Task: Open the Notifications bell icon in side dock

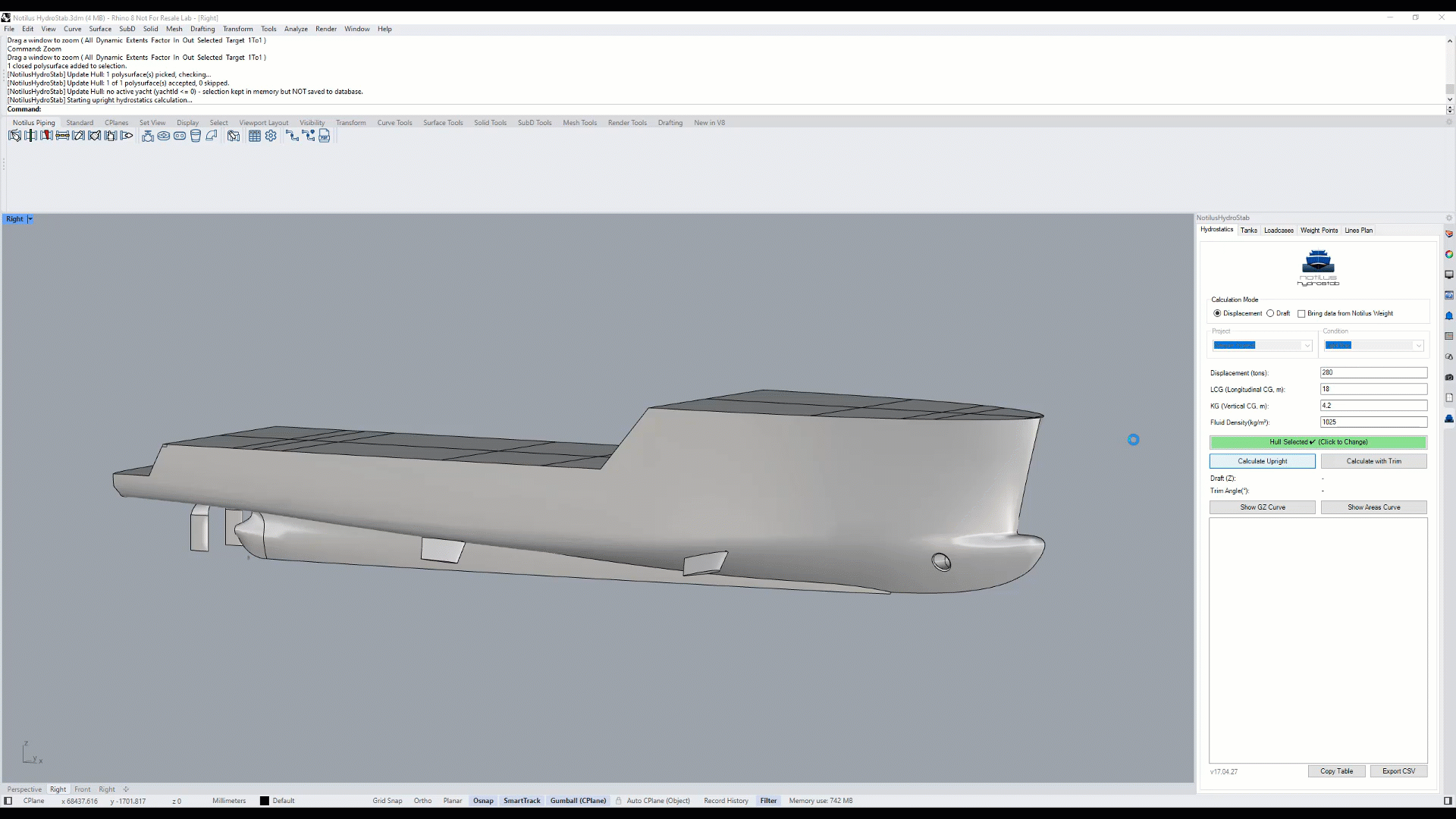Action: 1448,315
